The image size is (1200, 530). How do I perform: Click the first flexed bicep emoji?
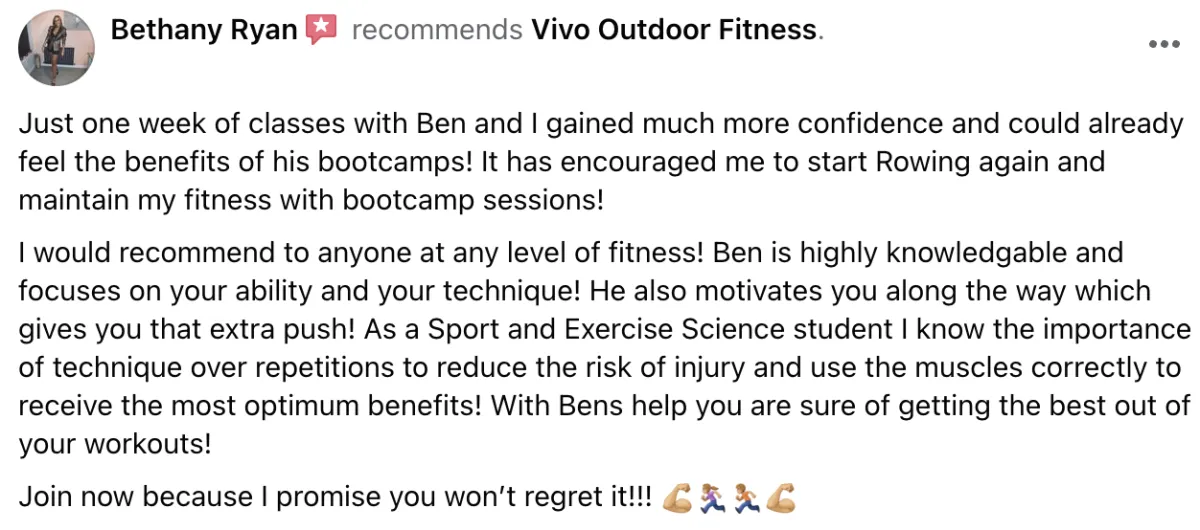[x=677, y=497]
